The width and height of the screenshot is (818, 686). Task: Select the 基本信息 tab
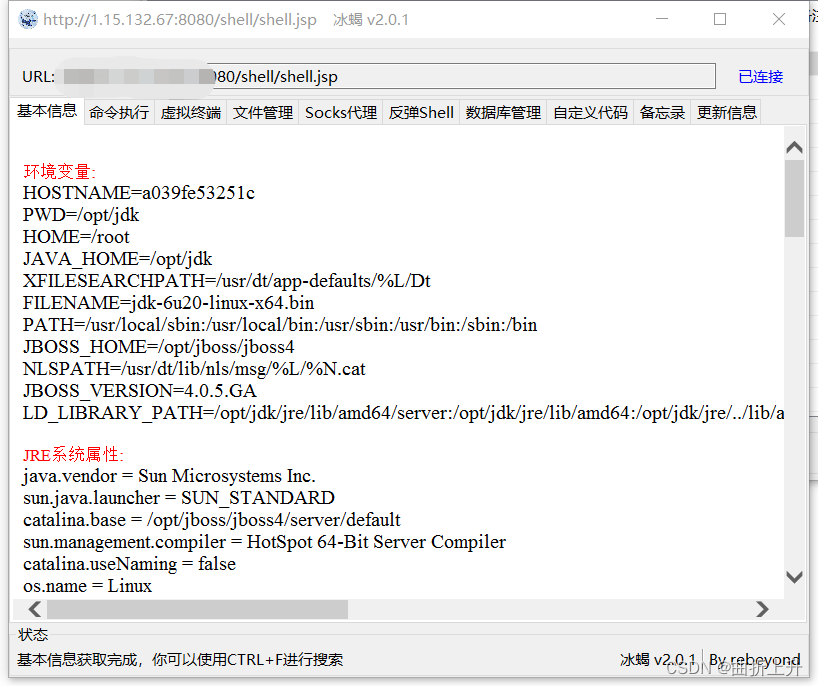[x=46, y=112]
